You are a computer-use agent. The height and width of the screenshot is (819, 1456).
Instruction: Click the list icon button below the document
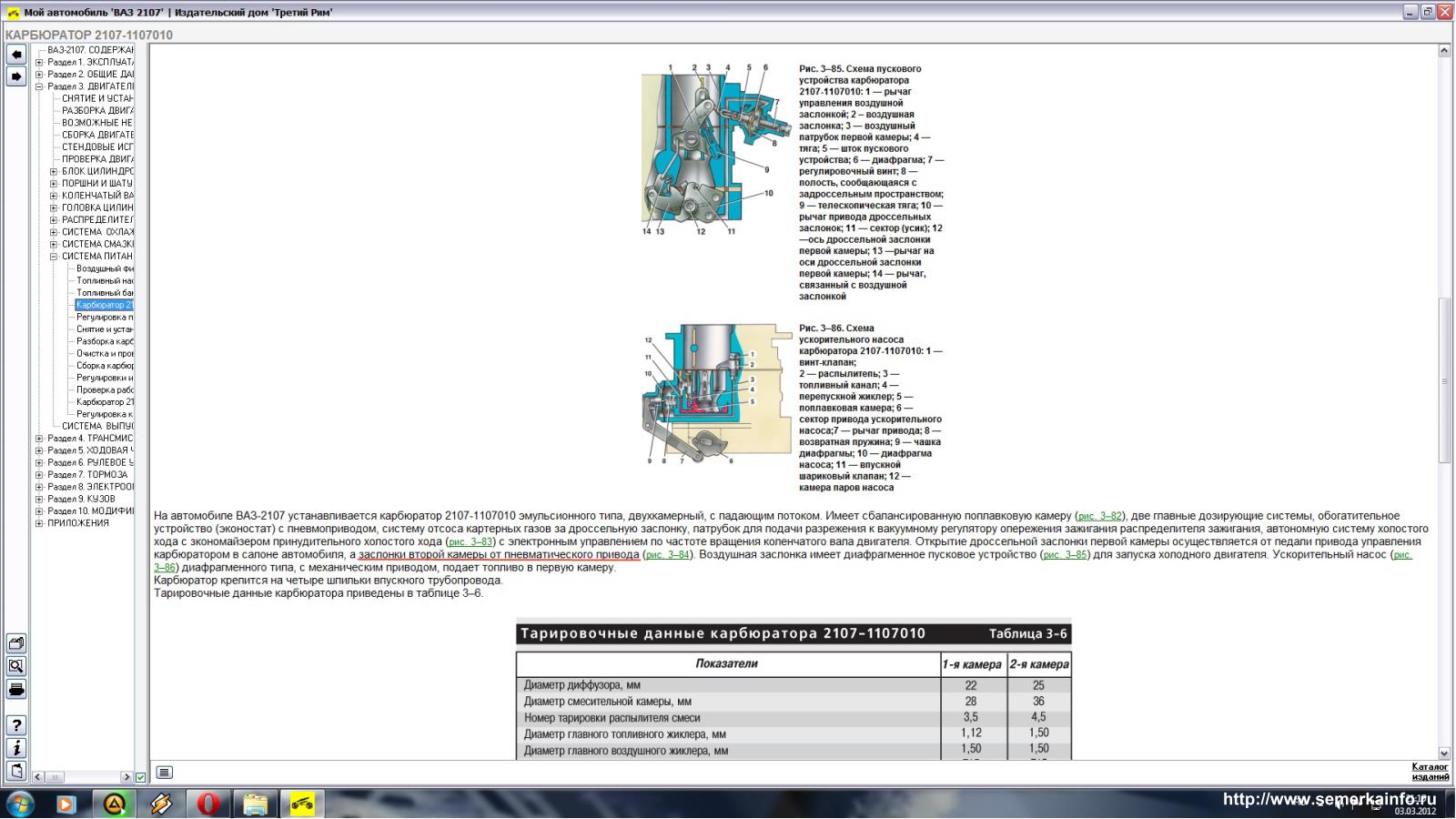(164, 773)
